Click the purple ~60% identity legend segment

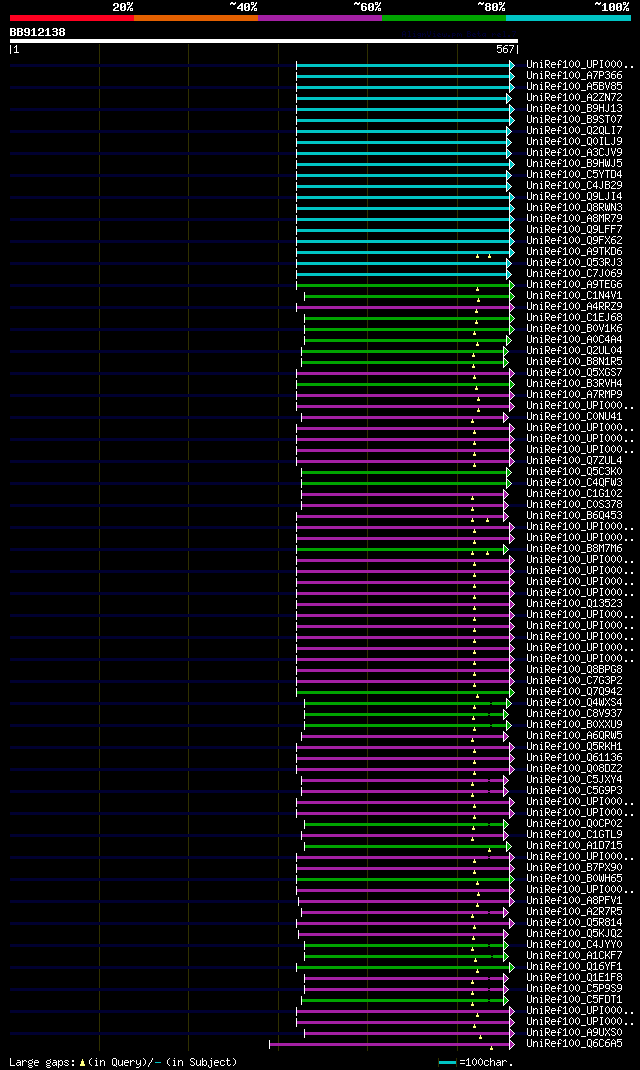point(320,18)
